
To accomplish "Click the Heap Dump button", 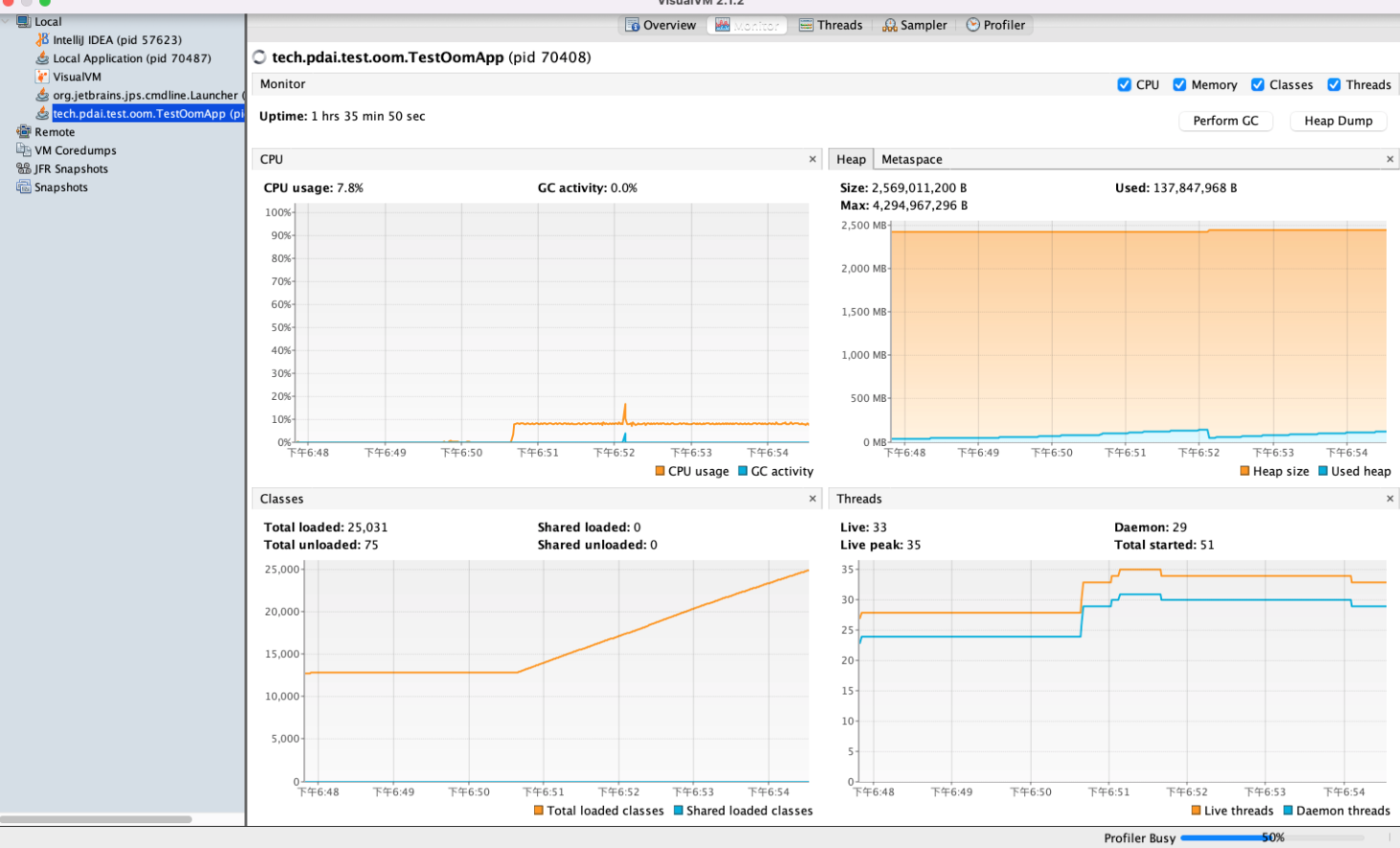I will click(x=1338, y=121).
